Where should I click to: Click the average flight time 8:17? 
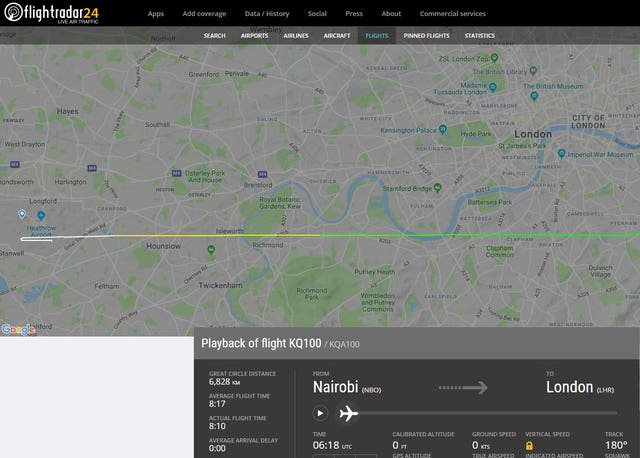click(217, 404)
